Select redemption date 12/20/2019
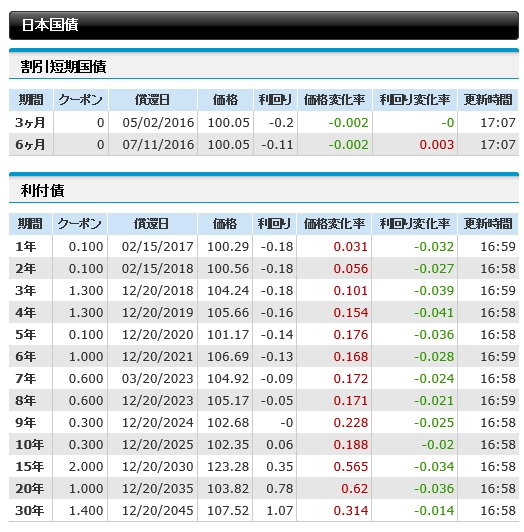The width and height of the screenshot is (524, 532). click(157, 312)
